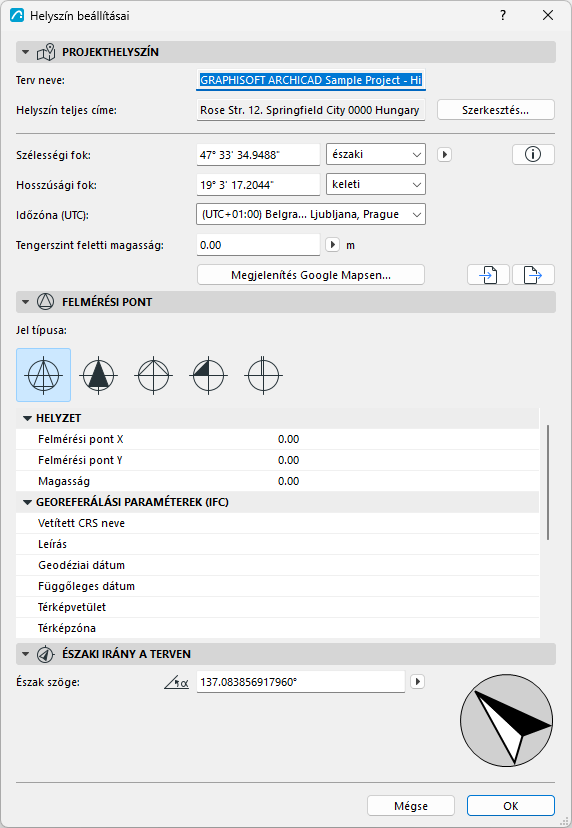Click the import location file icon
Image resolution: width=572 pixels, height=828 pixels.
pos(488,275)
